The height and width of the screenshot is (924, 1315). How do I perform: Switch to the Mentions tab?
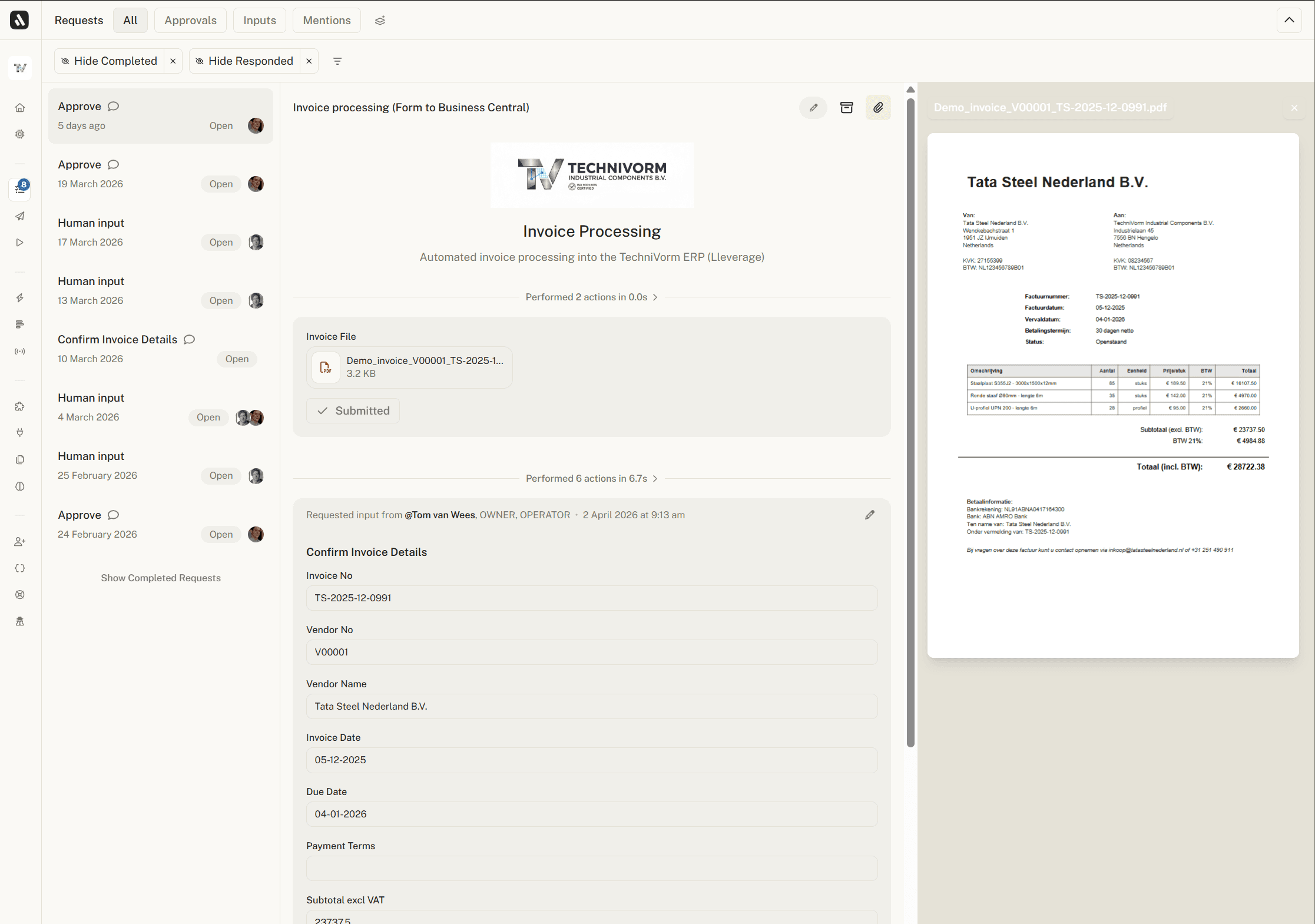326,21
